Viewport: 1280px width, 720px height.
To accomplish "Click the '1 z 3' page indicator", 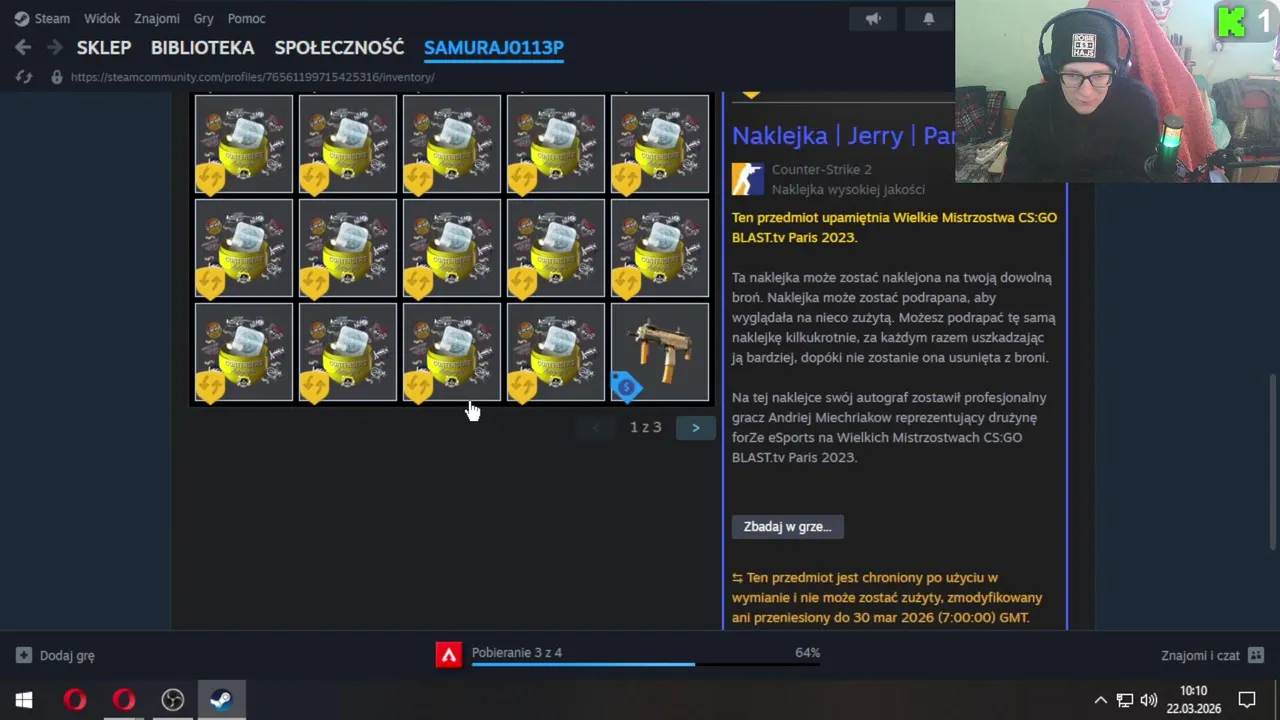I will tap(645, 427).
